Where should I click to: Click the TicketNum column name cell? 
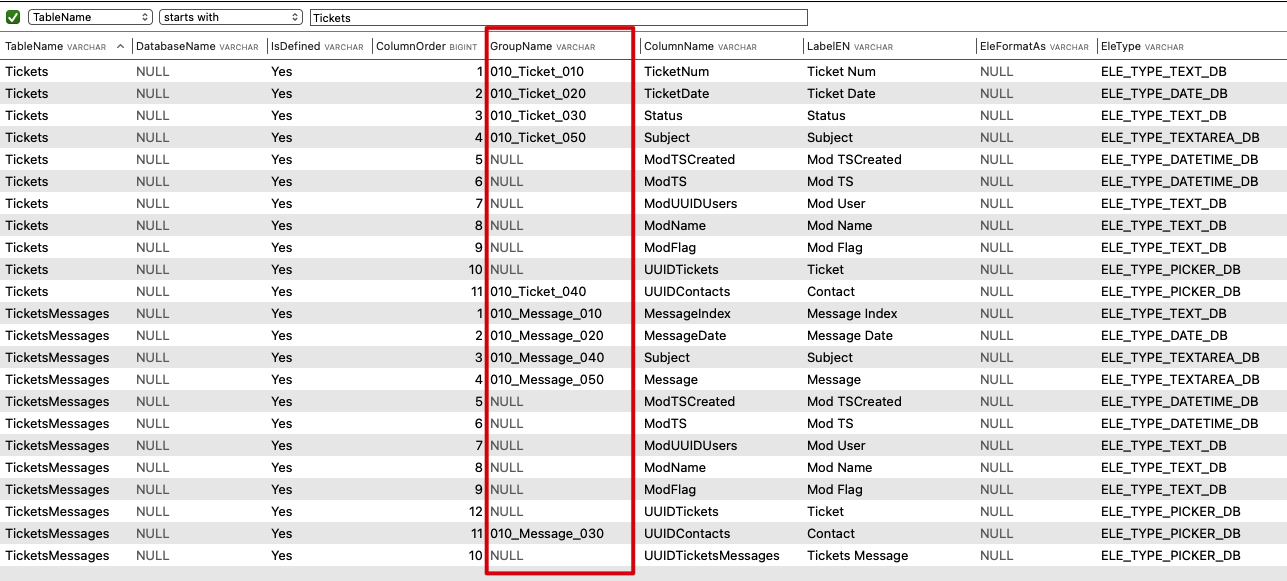[677, 72]
